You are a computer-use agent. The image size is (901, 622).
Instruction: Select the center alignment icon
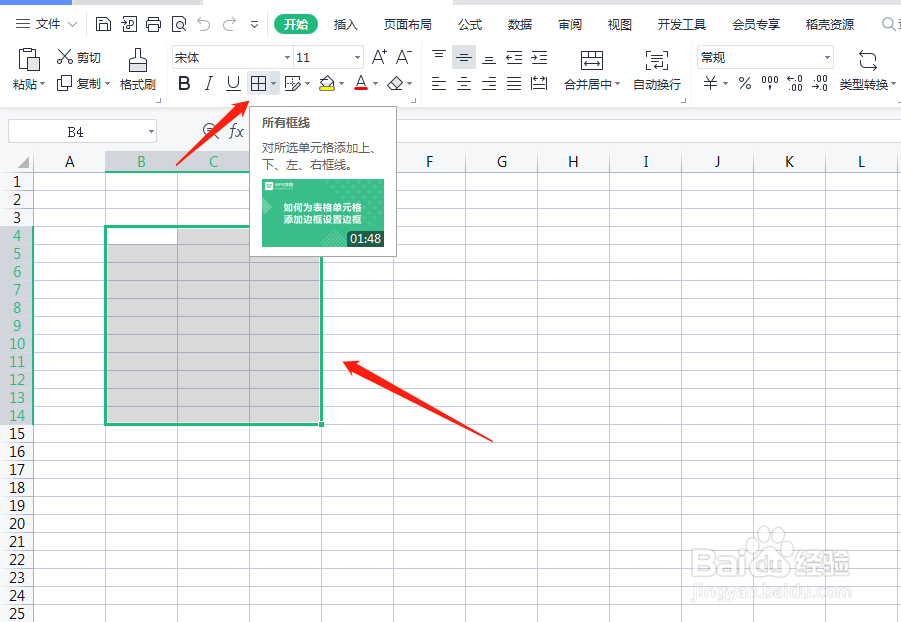[463, 83]
